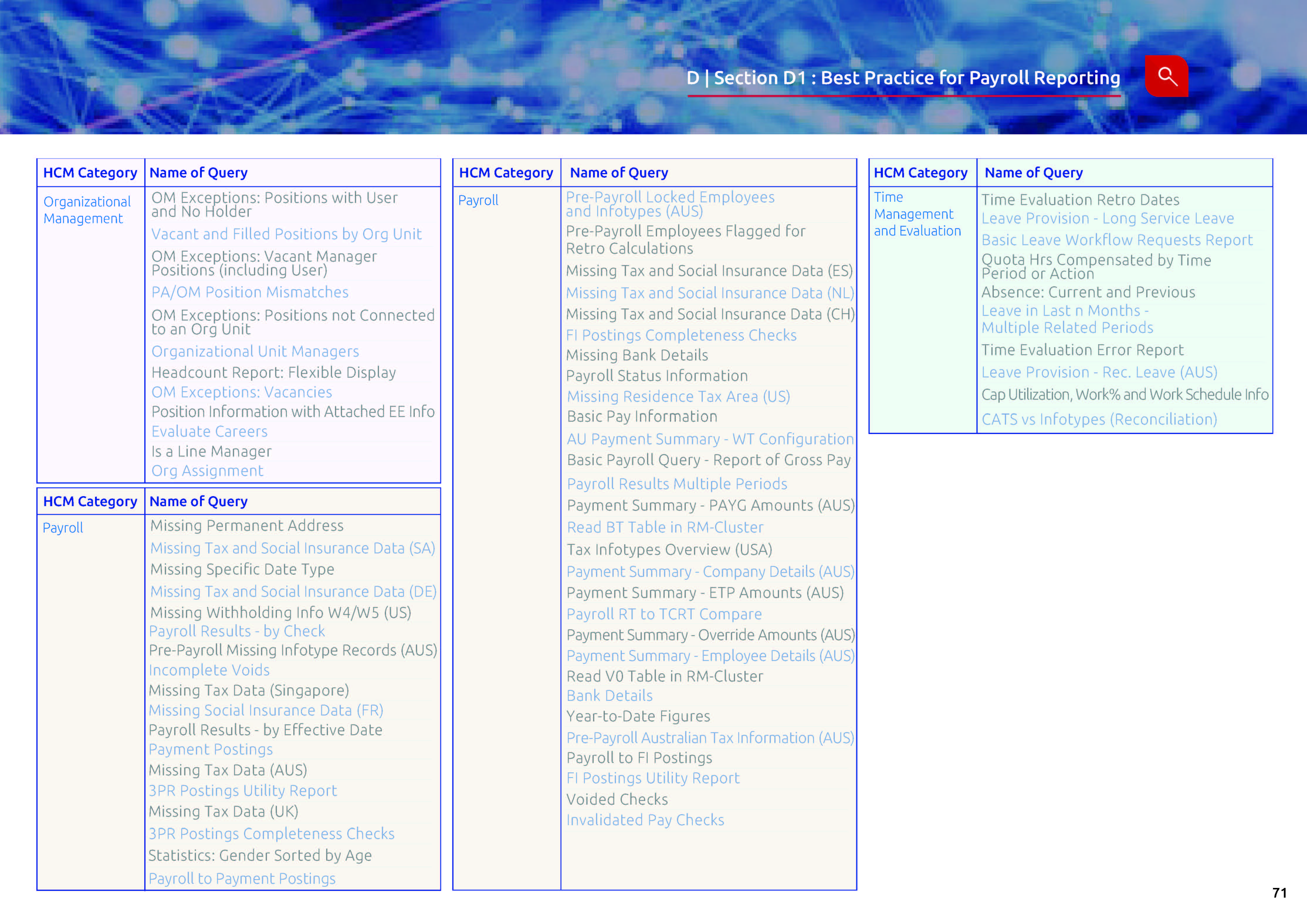
Task: Click 'Payroll Results - by Effective Date'
Action: 265,729
